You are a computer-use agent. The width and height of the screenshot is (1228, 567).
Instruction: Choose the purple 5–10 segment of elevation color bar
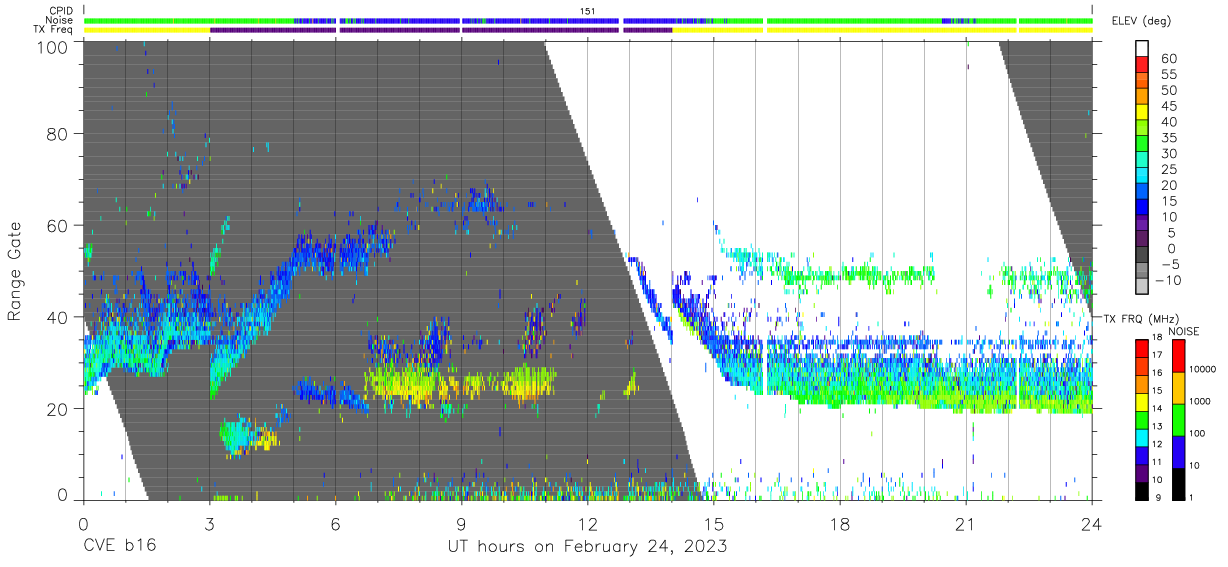tap(1143, 224)
